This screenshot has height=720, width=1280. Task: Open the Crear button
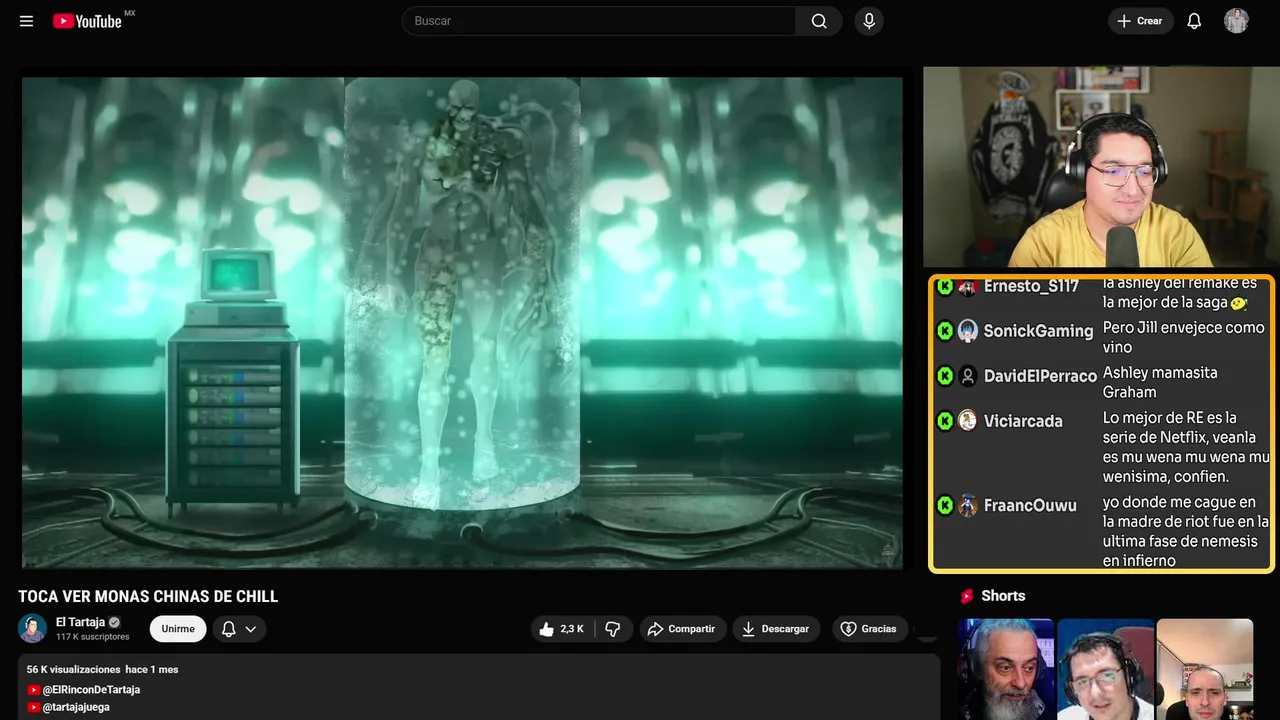pyautogui.click(x=1140, y=21)
